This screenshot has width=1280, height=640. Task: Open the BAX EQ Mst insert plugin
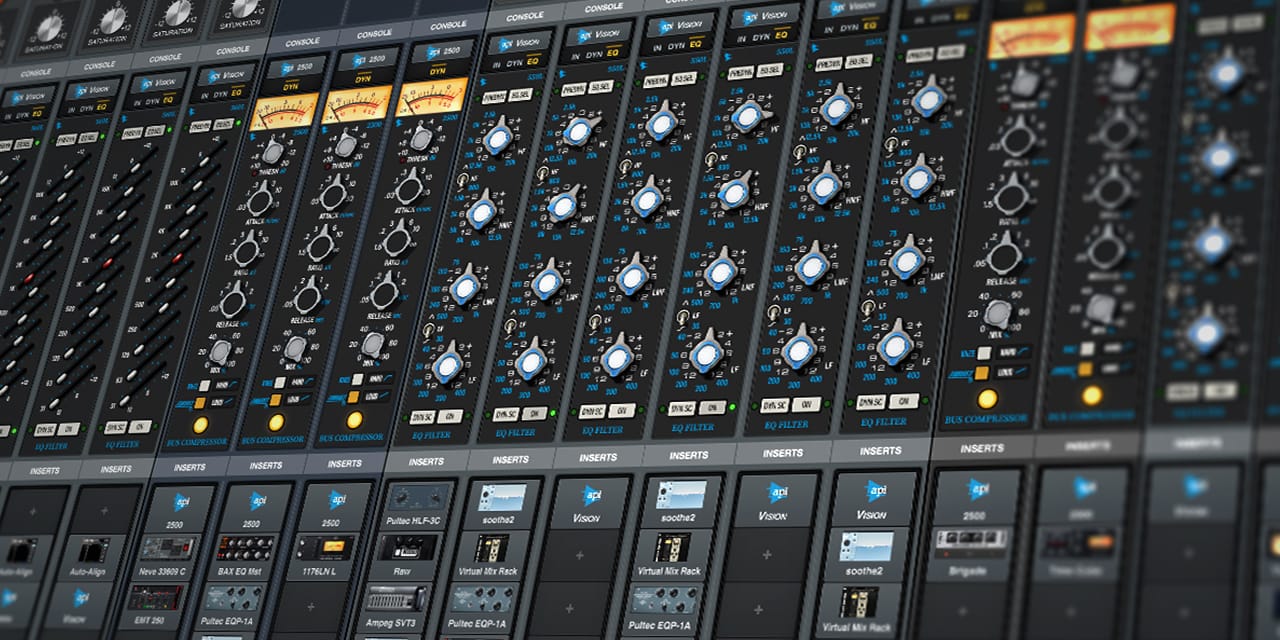coord(247,547)
